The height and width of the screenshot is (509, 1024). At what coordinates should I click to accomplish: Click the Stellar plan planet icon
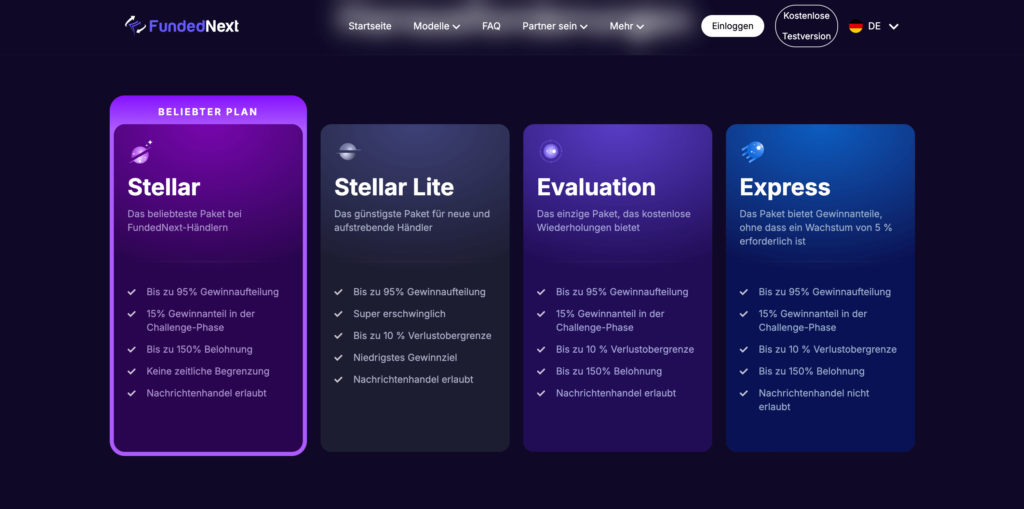[141, 152]
